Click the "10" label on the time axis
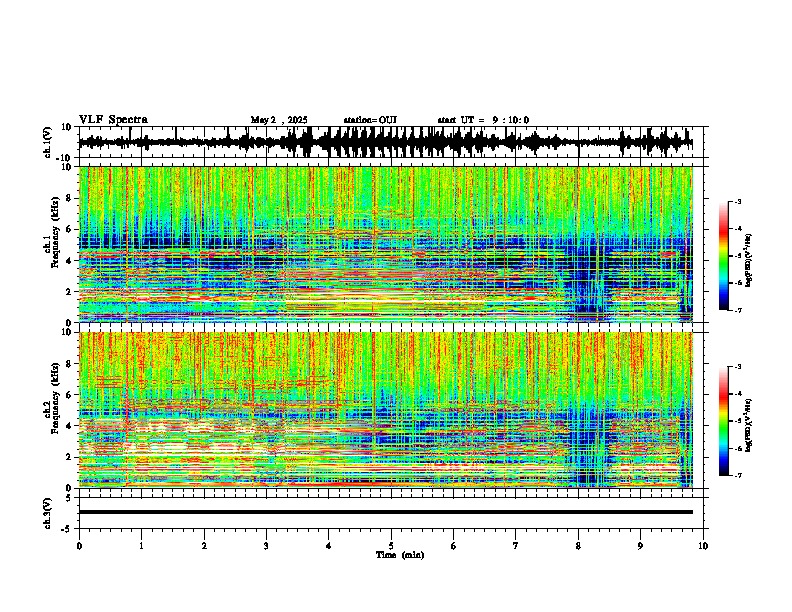 click(703, 546)
